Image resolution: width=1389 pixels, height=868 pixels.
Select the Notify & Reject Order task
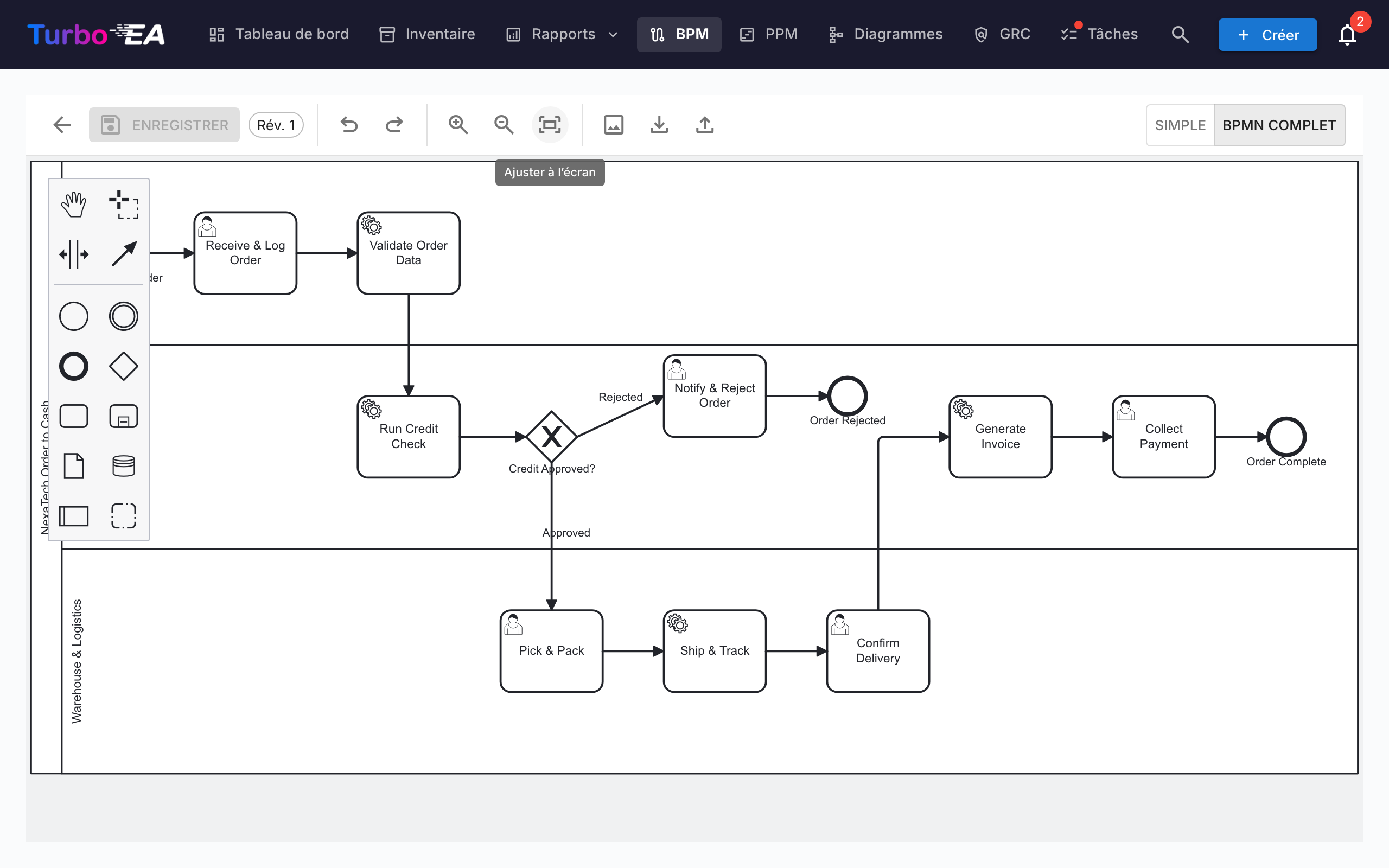click(x=715, y=396)
